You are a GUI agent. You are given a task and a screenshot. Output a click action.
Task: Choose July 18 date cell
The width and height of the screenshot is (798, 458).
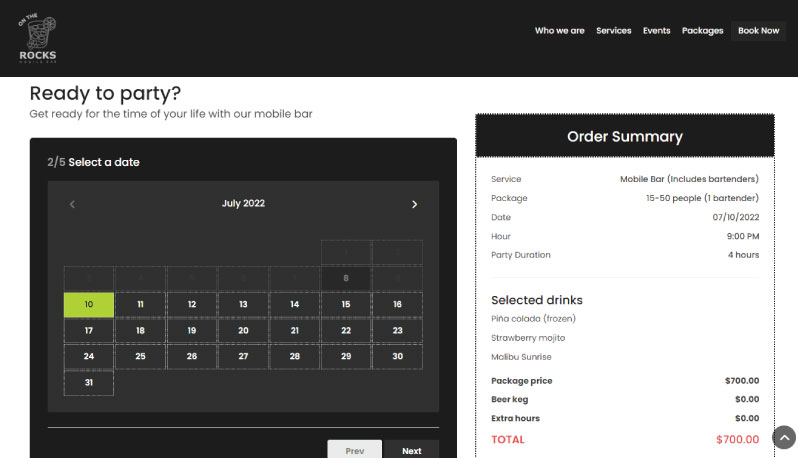tap(140, 331)
